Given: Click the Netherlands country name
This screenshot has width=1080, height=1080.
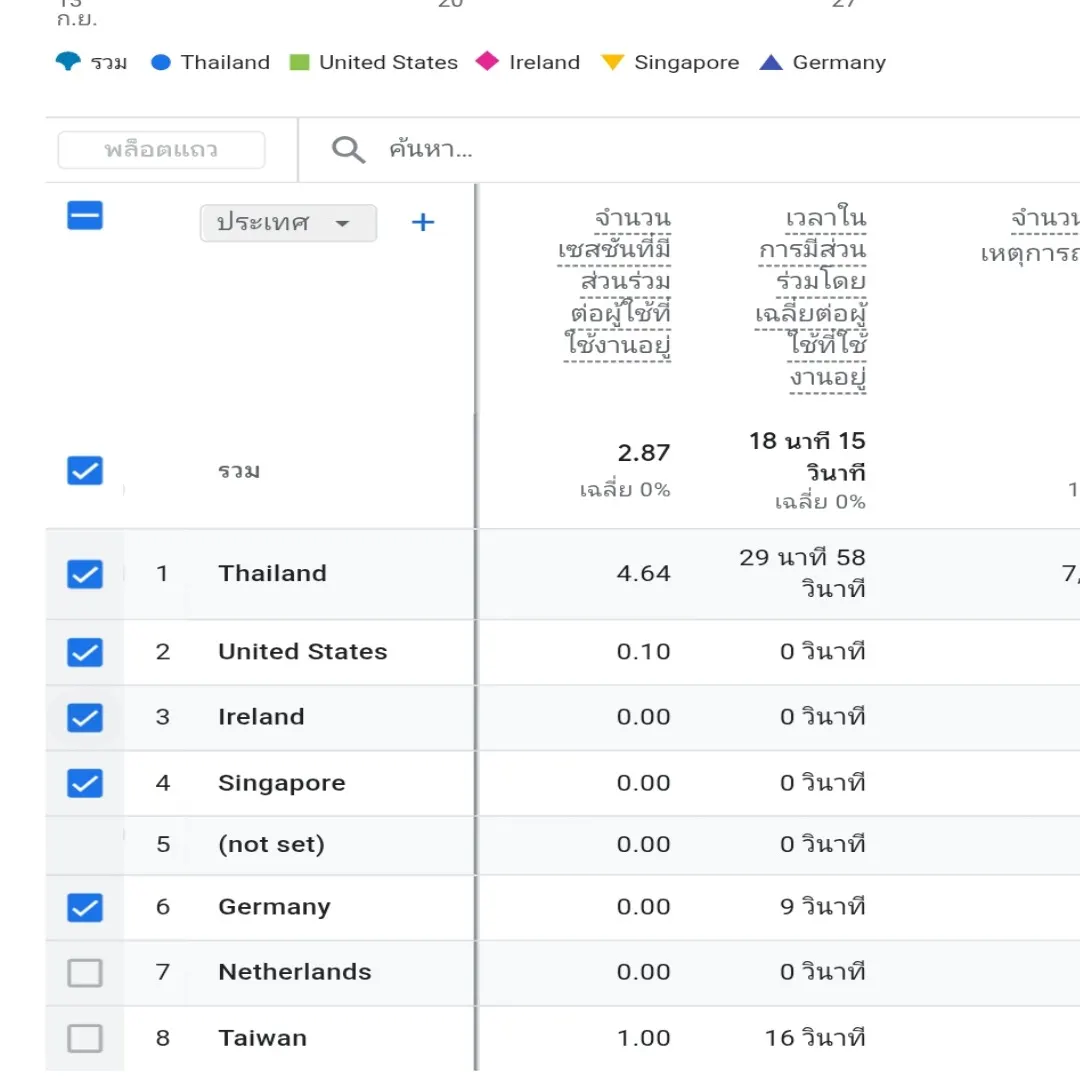Looking at the screenshot, I should coord(295,972).
